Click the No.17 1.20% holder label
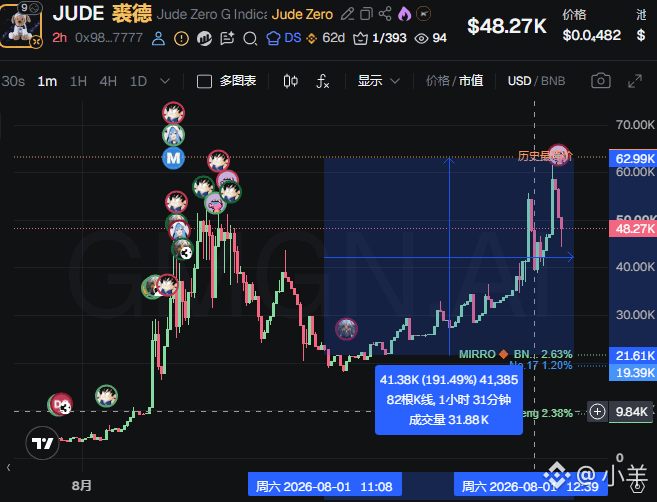The height and width of the screenshot is (502, 657). coord(541,365)
